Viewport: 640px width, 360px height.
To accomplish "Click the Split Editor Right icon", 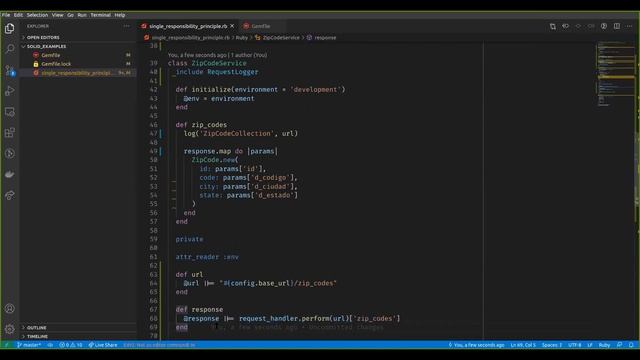I will click(617, 26).
